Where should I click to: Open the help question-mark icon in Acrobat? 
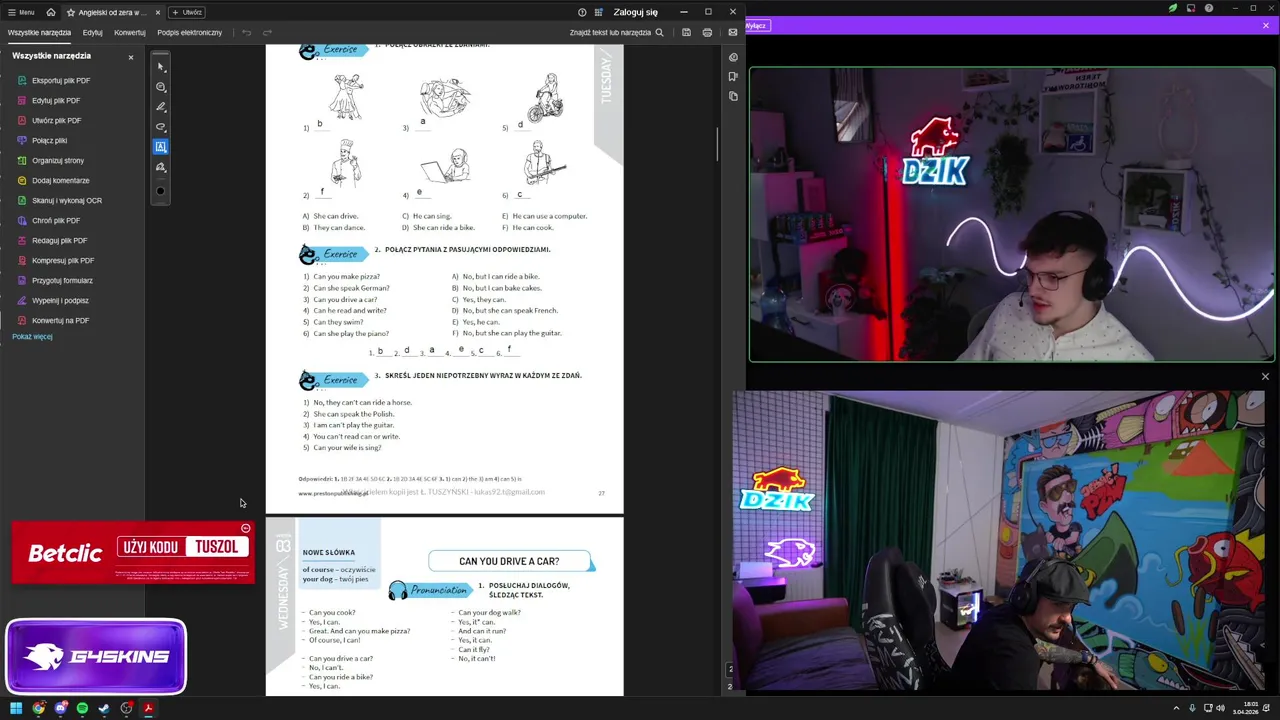[582, 12]
